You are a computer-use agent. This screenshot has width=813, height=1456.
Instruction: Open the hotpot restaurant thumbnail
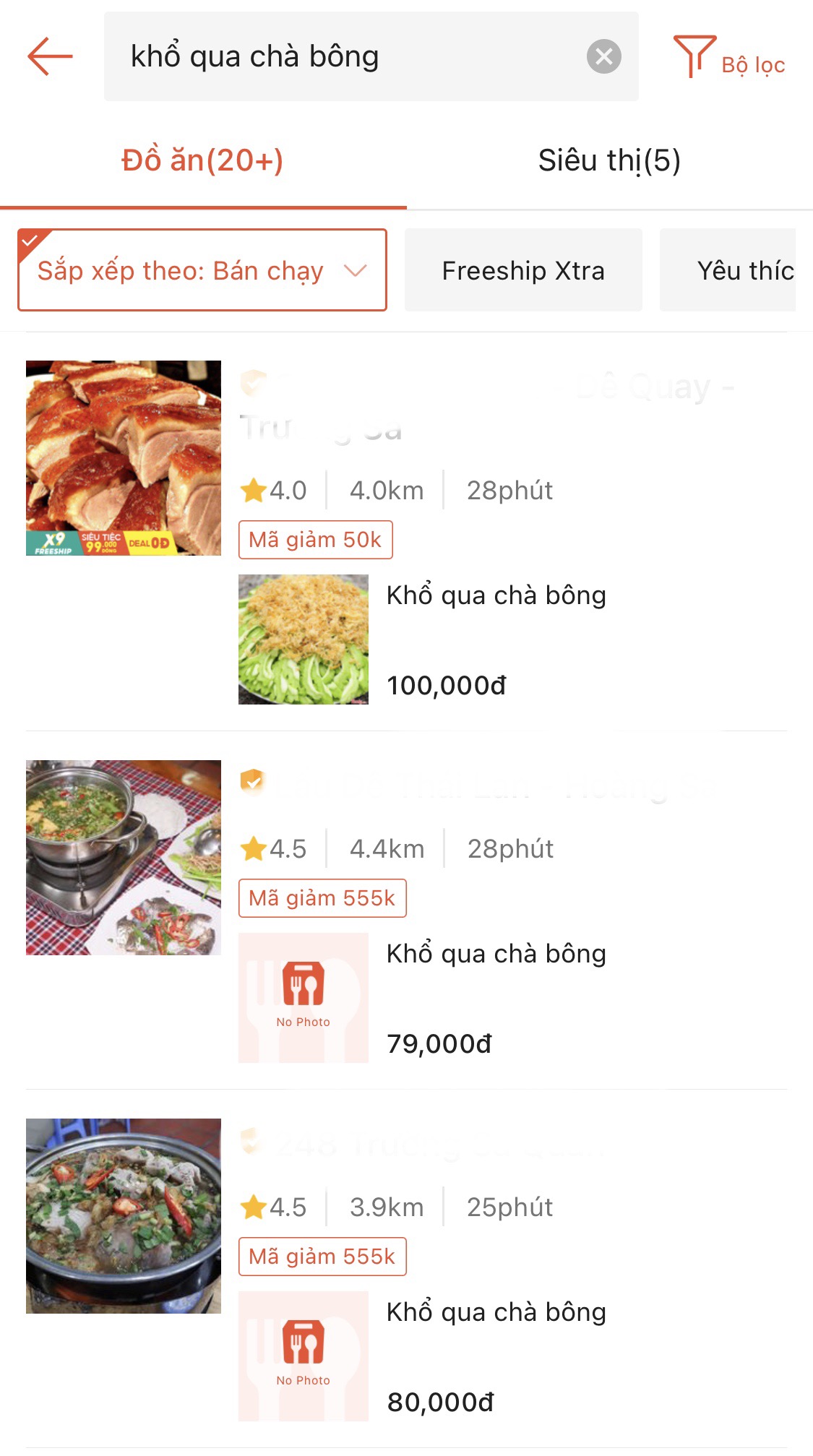[x=124, y=858]
